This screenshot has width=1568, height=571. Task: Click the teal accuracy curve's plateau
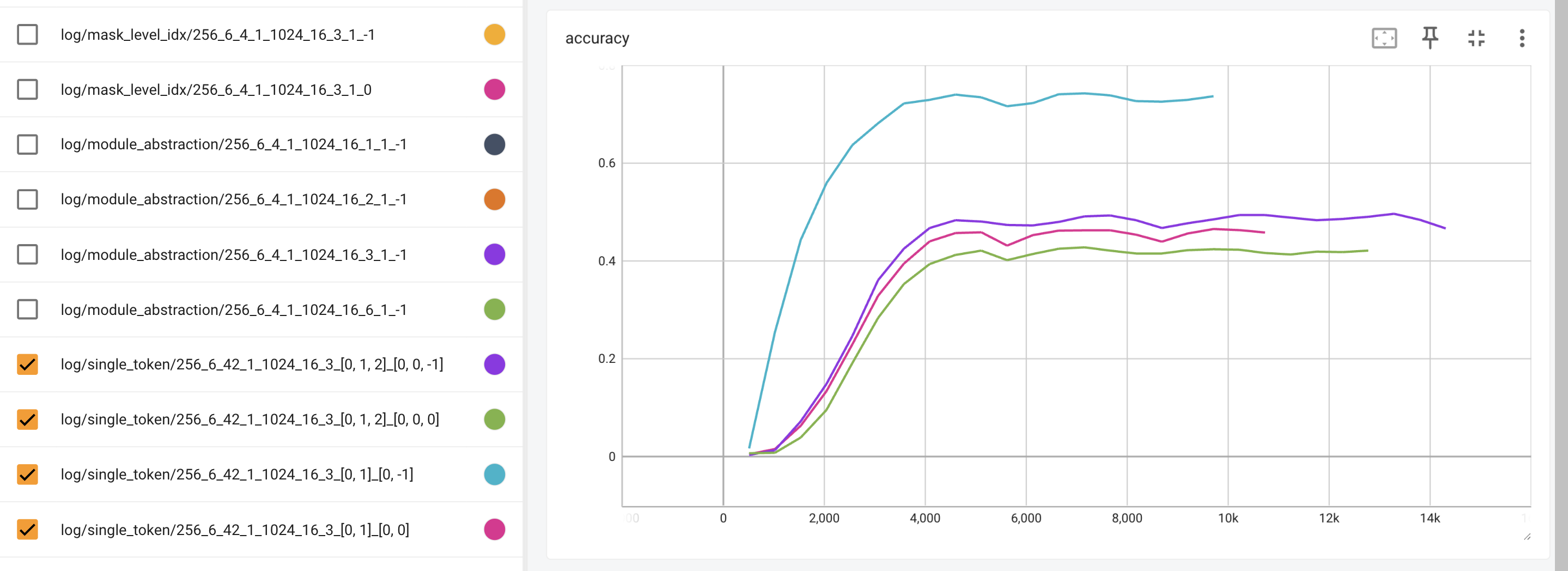click(1084, 94)
